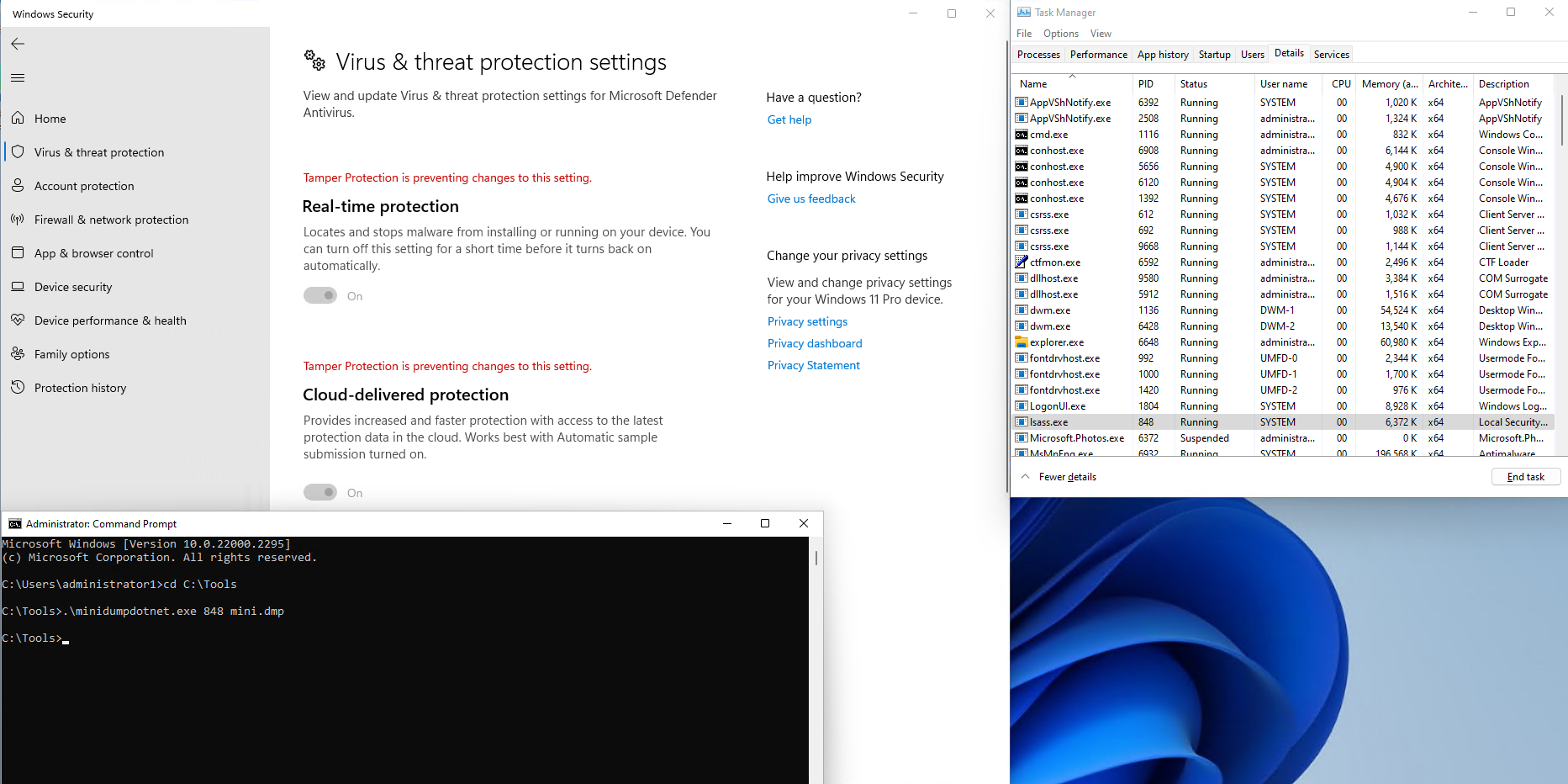Open the Privacy settings link
1568x784 pixels.
pyautogui.click(x=807, y=321)
